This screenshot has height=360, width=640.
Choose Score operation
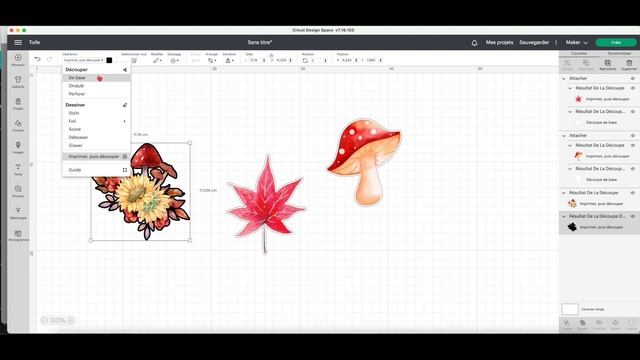pos(96,129)
